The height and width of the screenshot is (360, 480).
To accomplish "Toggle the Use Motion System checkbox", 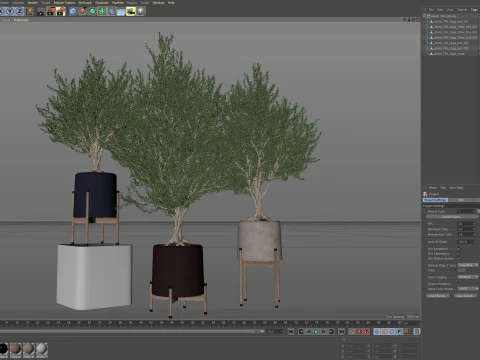I will (459, 258).
